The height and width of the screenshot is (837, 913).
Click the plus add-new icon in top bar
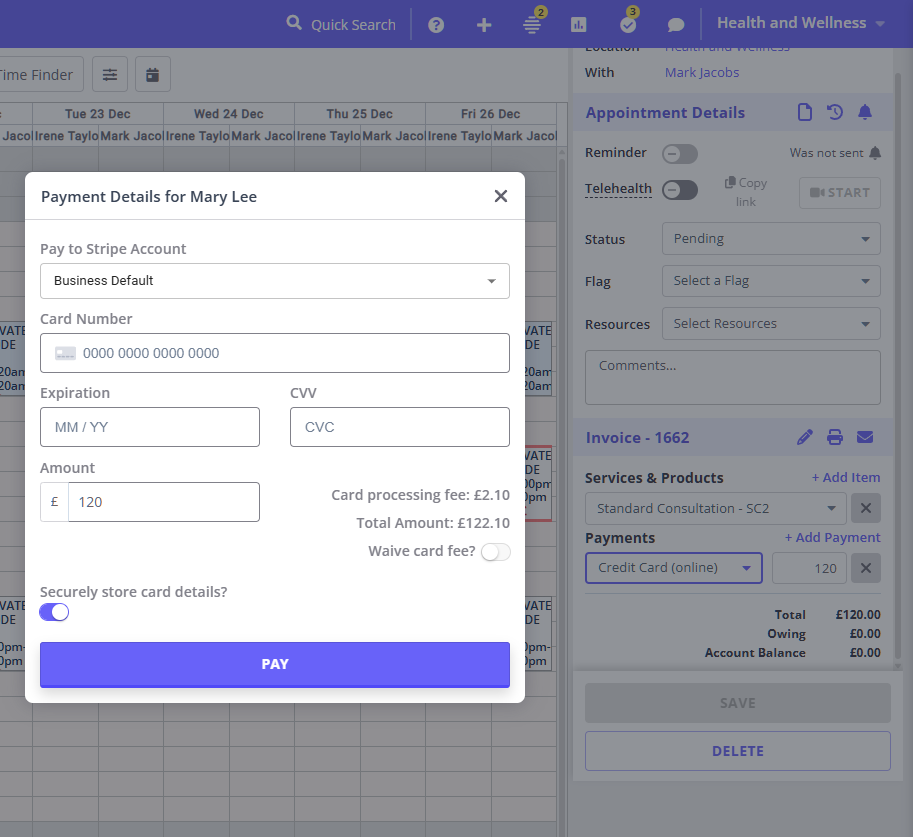484,25
